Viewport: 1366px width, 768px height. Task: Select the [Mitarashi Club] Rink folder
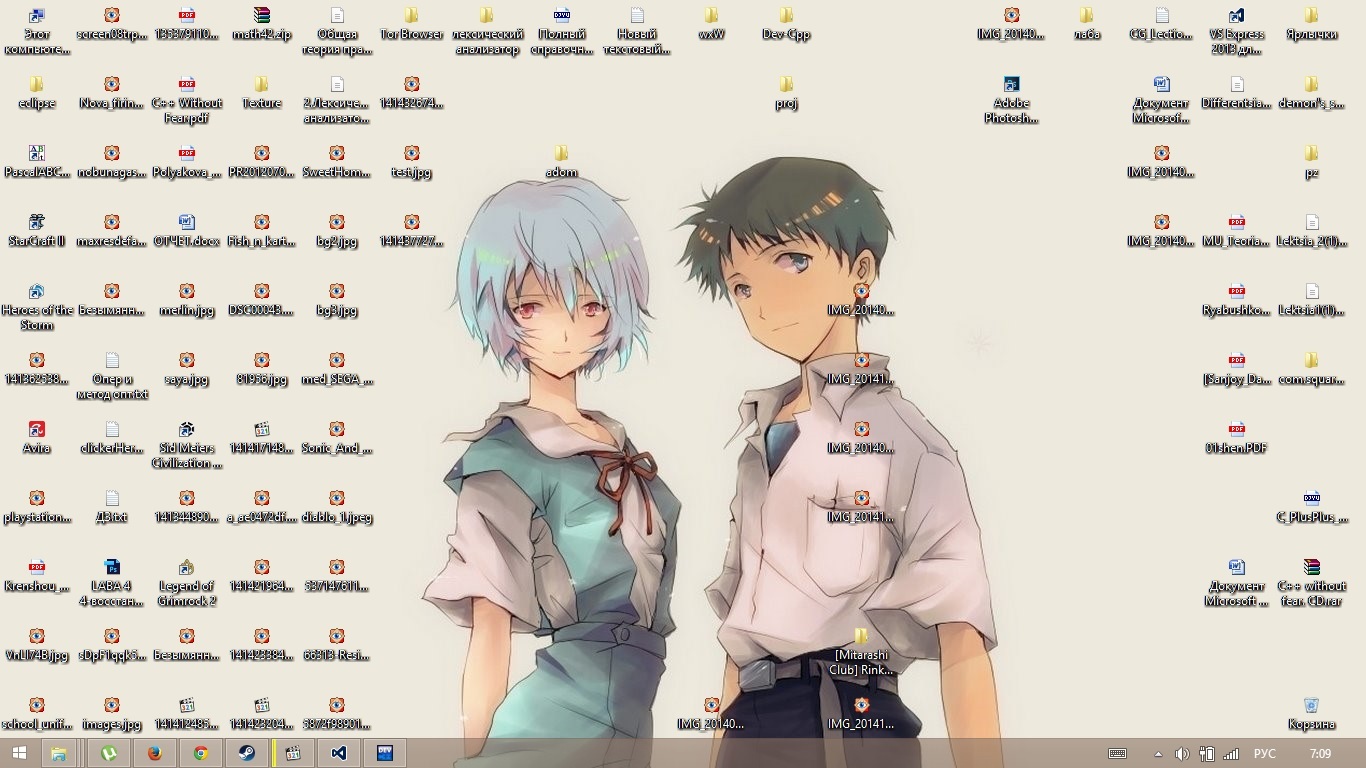[861, 652]
